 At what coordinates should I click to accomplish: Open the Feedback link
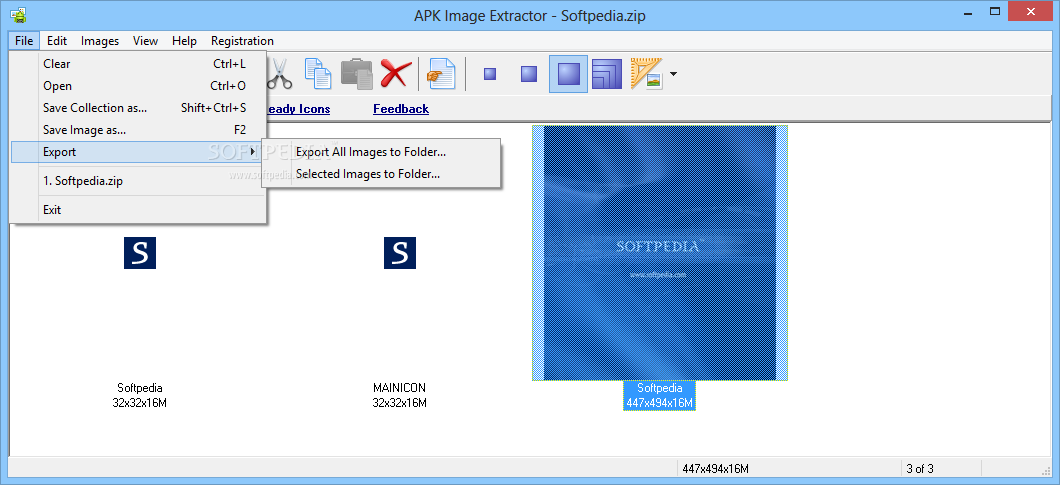[401, 109]
